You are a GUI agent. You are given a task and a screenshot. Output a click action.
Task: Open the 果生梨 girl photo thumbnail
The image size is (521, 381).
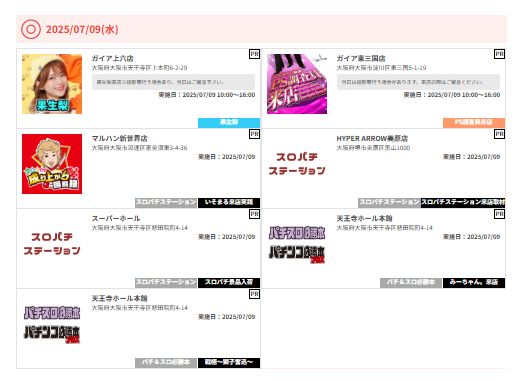pyautogui.click(x=52, y=84)
